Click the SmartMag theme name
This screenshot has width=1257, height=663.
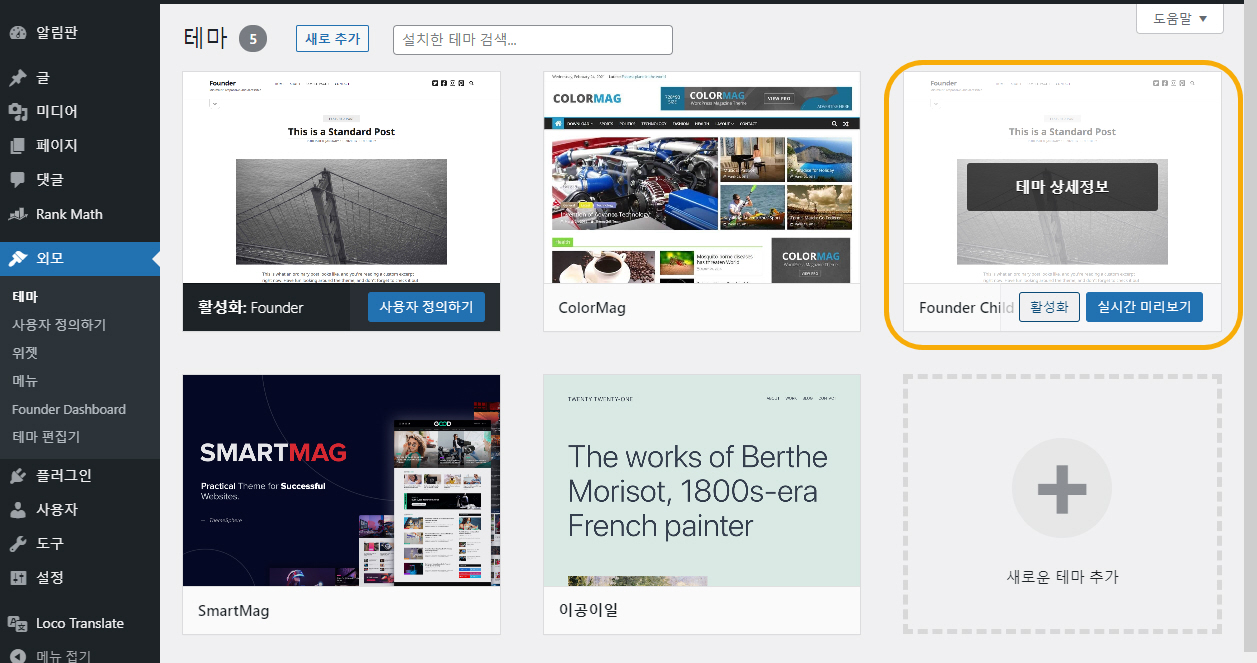point(233,610)
